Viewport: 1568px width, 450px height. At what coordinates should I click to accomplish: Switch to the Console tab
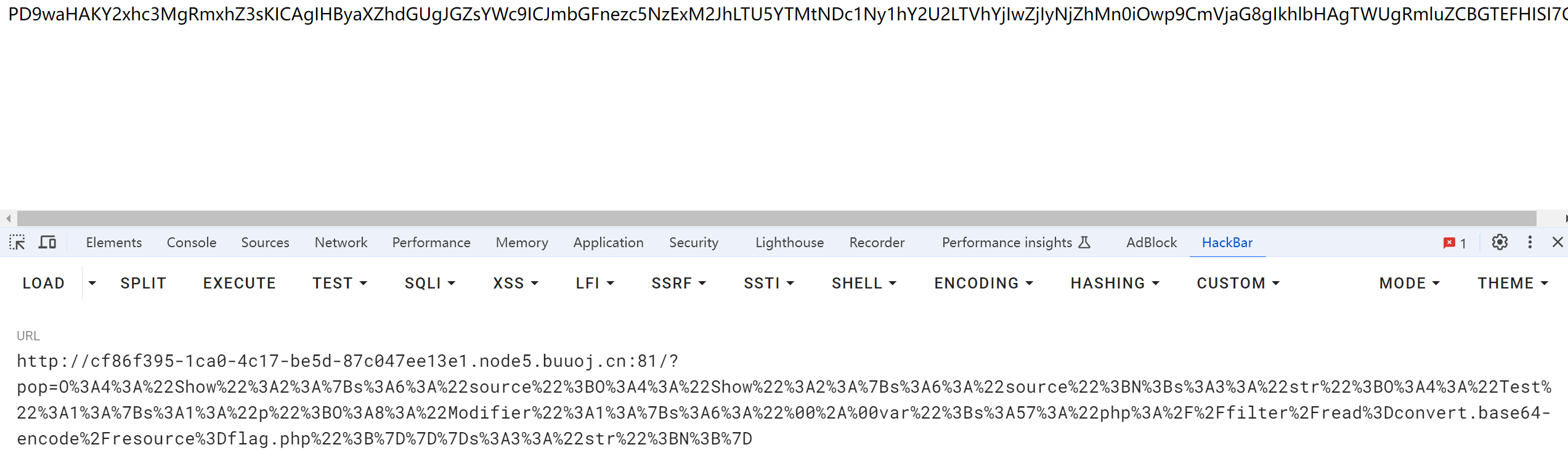(x=192, y=242)
